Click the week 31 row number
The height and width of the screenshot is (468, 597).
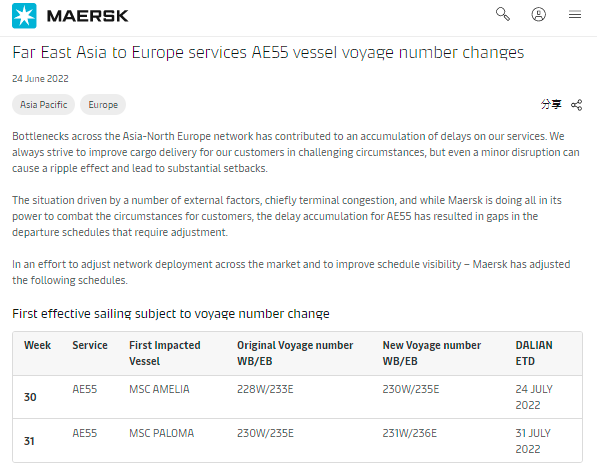tap(29, 441)
